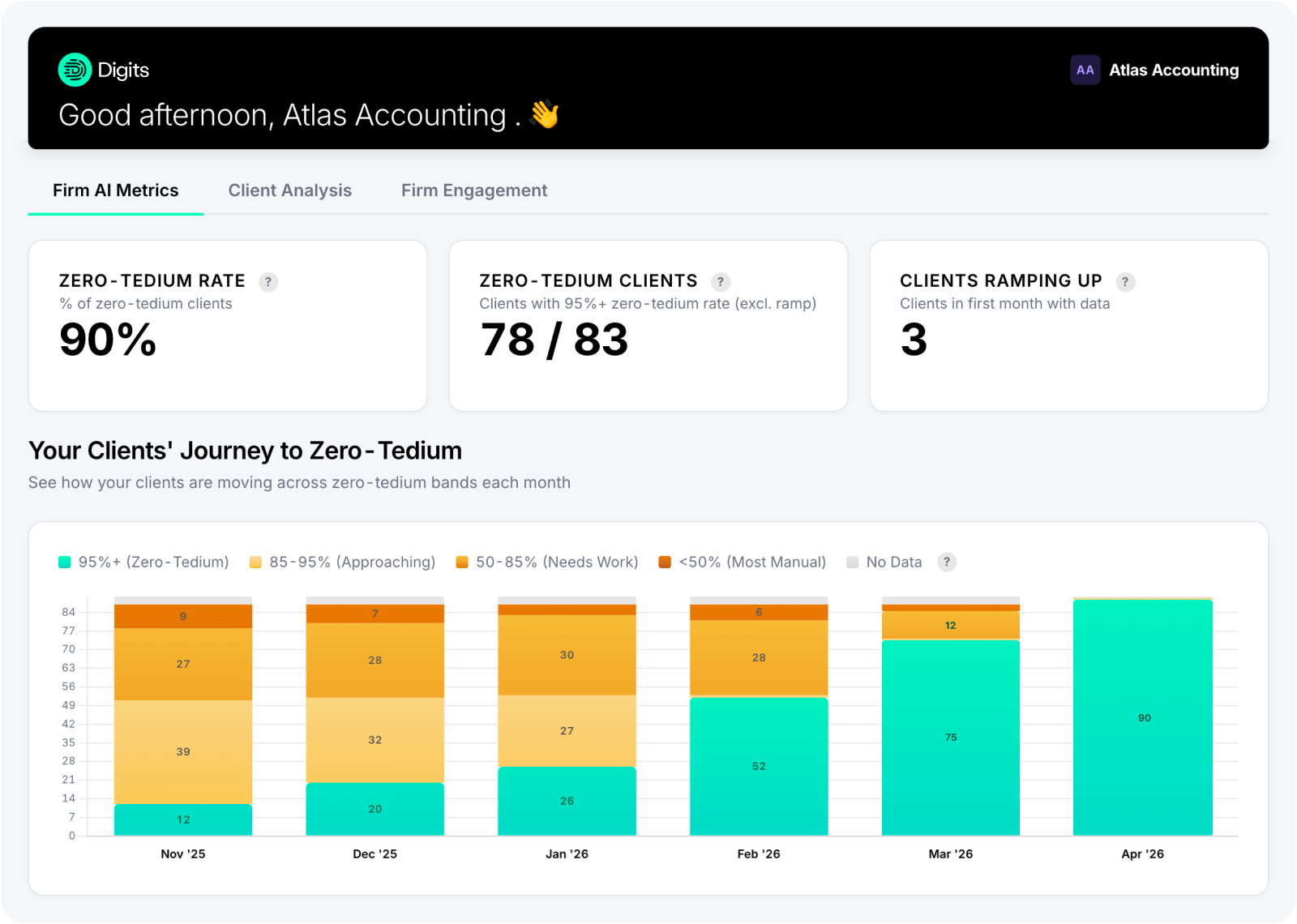Click the Nov '25 approaching segment 39
This screenshot has height=924, width=1297.
183,752
